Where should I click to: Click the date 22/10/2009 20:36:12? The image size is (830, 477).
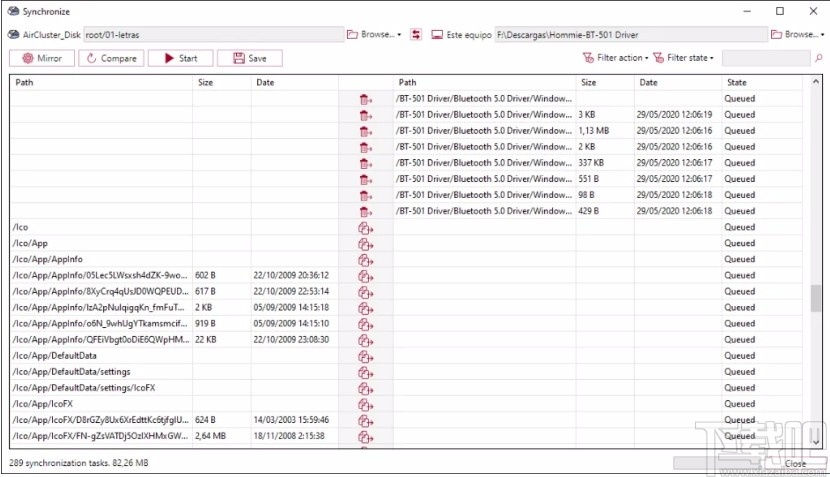tap(291, 275)
